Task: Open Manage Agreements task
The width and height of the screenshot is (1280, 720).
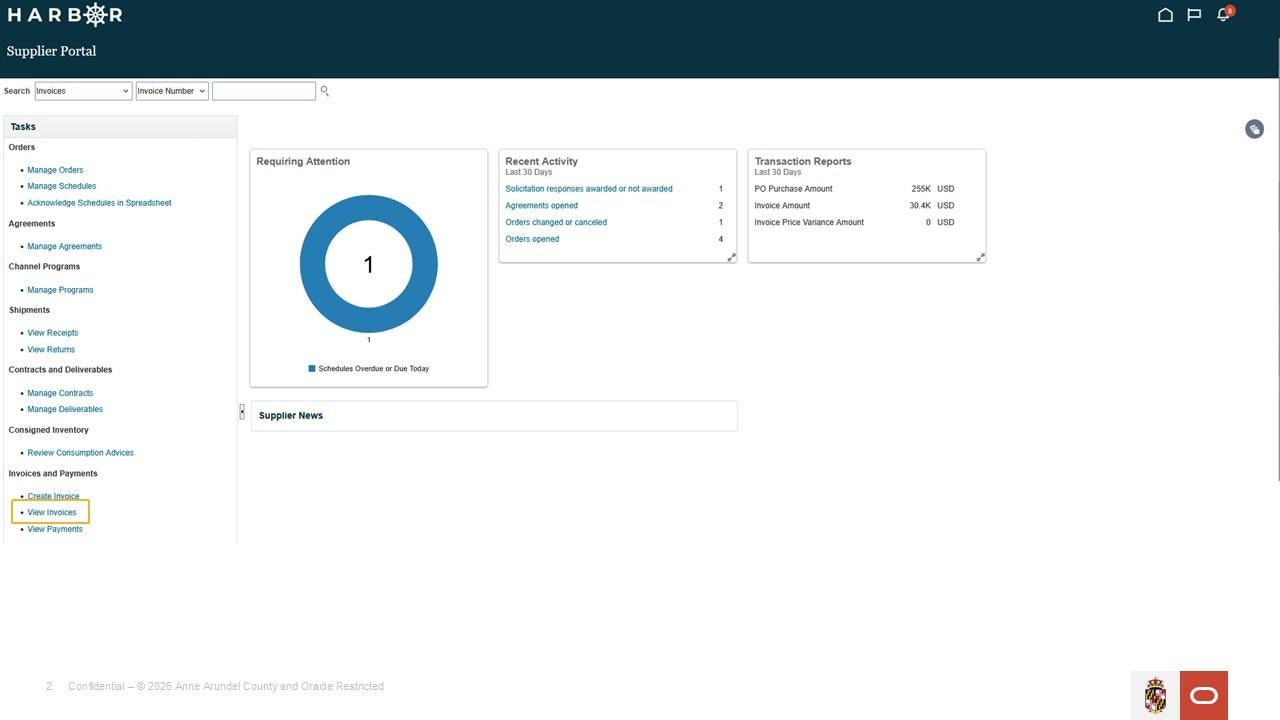Action: (x=64, y=246)
